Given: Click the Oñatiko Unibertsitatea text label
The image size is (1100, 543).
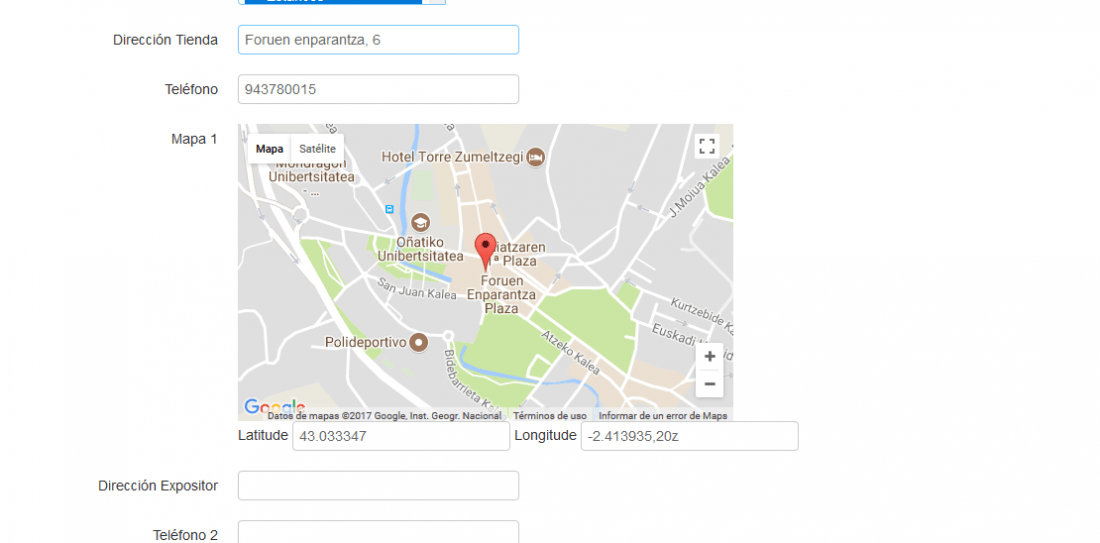Looking at the screenshot, I should 420,248.
